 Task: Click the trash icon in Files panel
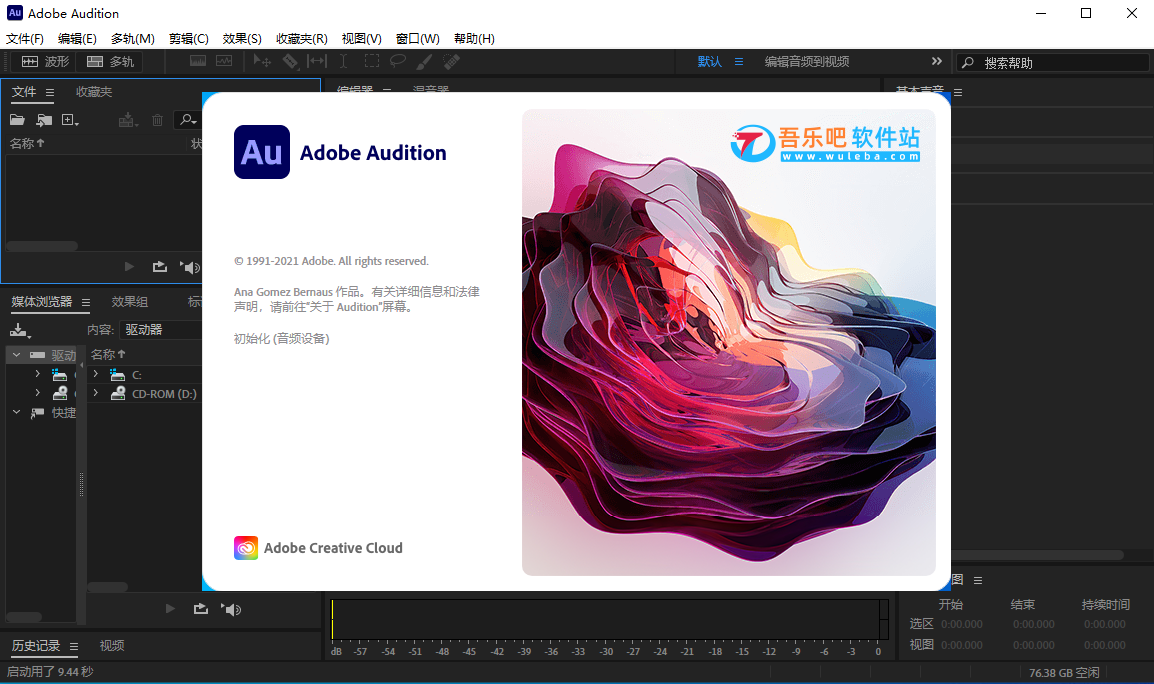point(157,119)
